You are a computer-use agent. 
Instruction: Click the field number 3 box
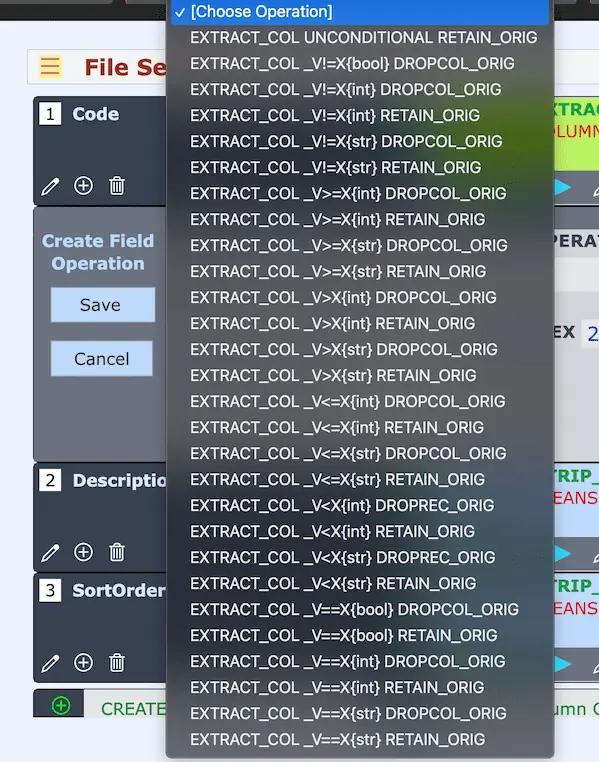50,590
